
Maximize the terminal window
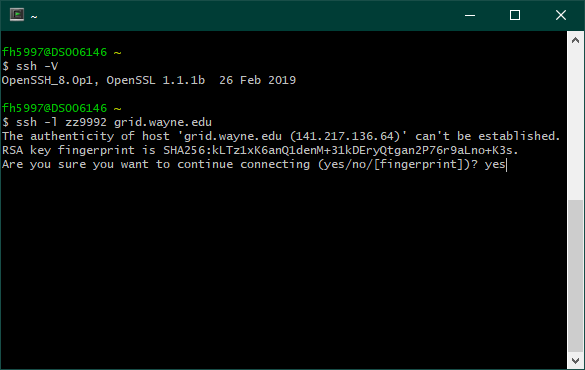515,15
